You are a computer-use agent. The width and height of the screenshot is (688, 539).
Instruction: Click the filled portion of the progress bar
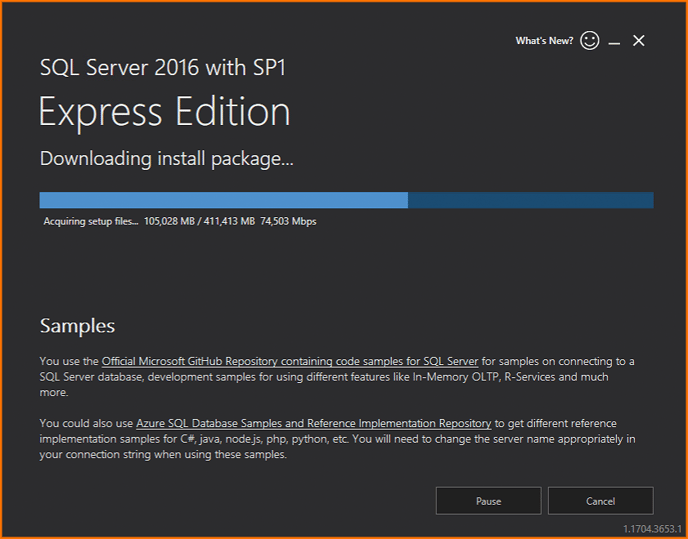(x=223, y=200)
